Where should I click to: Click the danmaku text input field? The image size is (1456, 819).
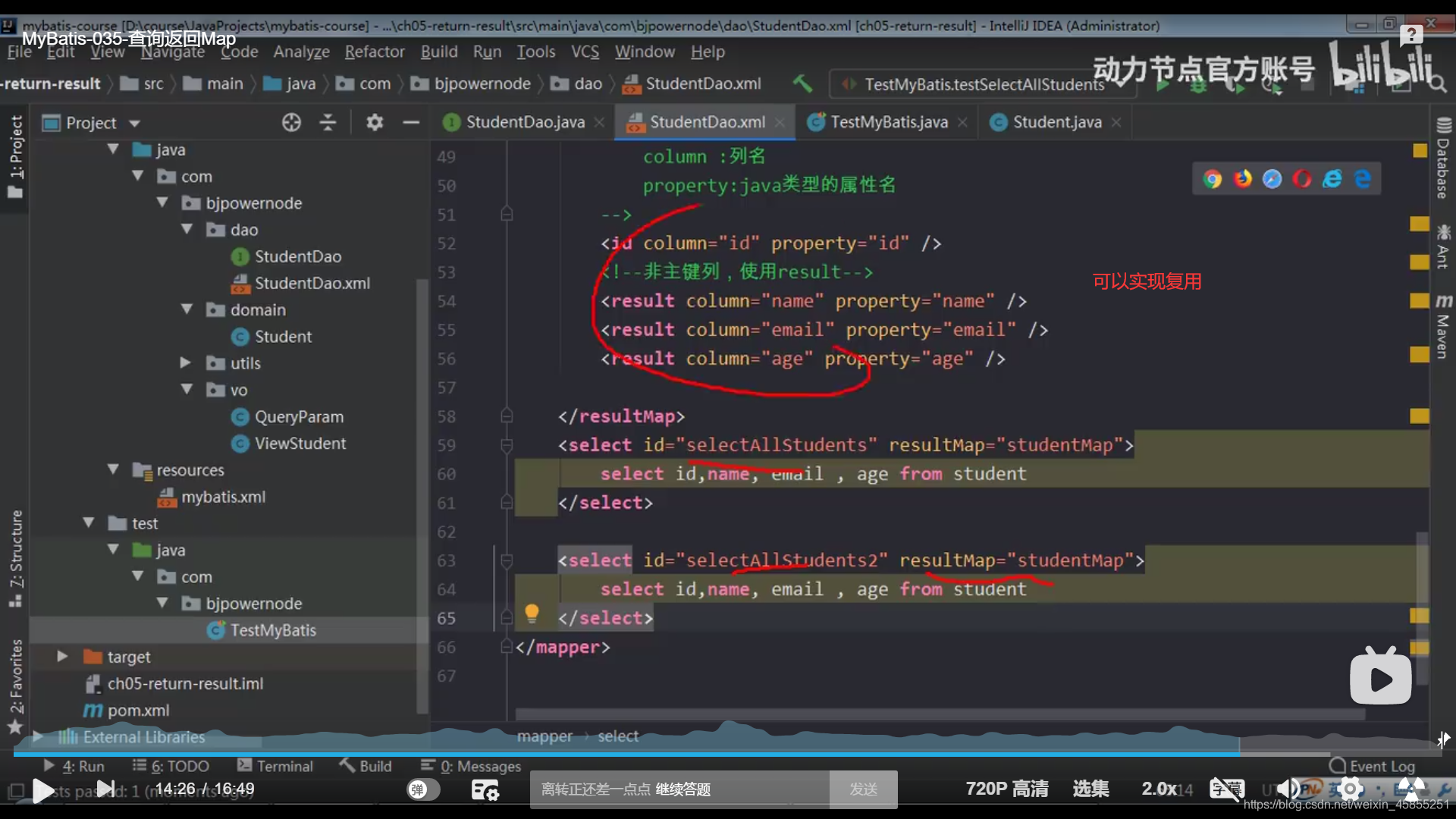pyautogui.click(x=679, y=789)
